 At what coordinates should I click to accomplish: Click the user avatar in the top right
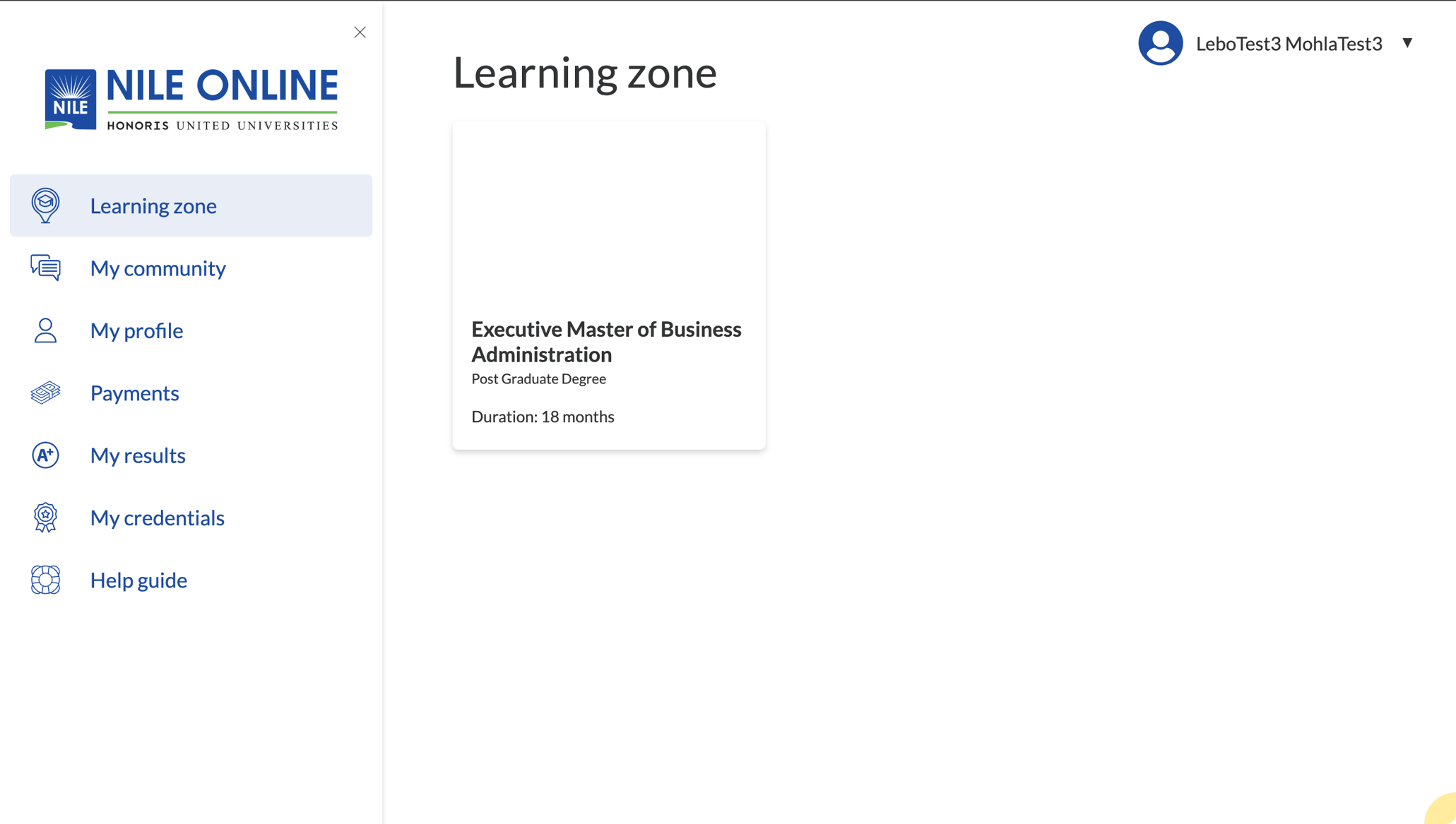[1160, 42]
